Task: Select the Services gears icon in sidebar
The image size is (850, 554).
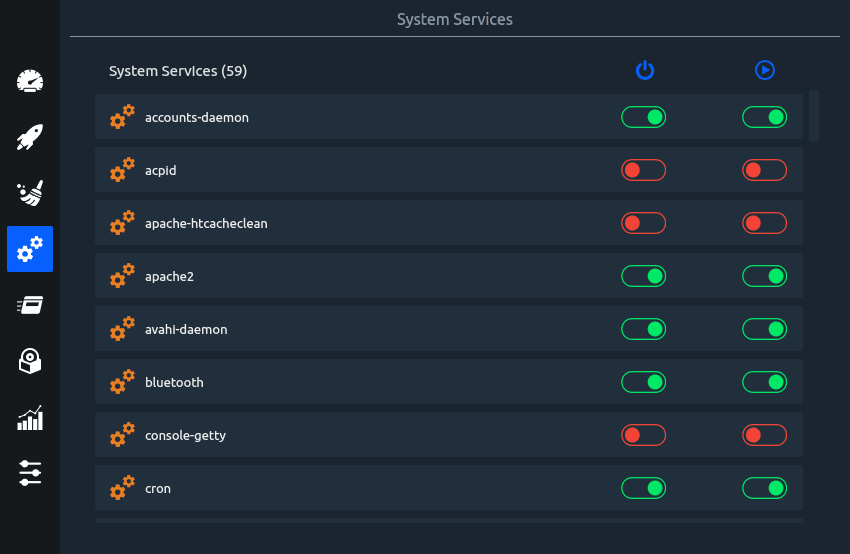Action: tap(30, 249)
